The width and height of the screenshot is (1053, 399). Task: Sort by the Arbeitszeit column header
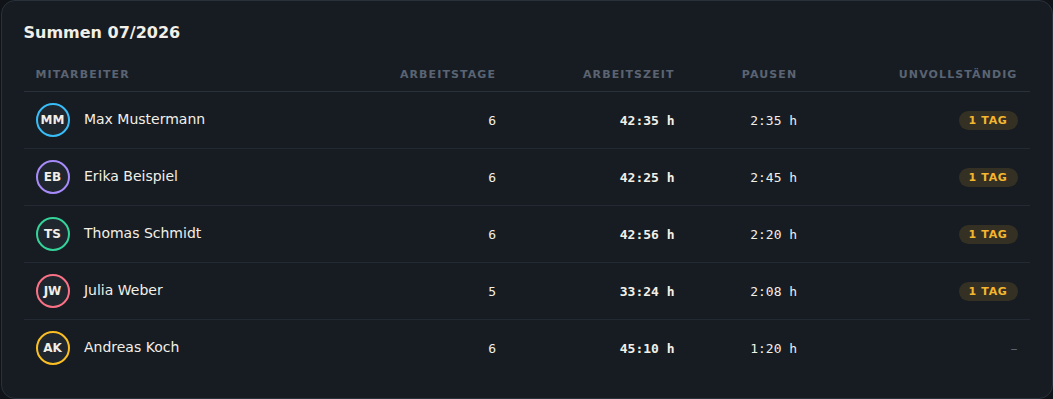[x=629, y=75]
